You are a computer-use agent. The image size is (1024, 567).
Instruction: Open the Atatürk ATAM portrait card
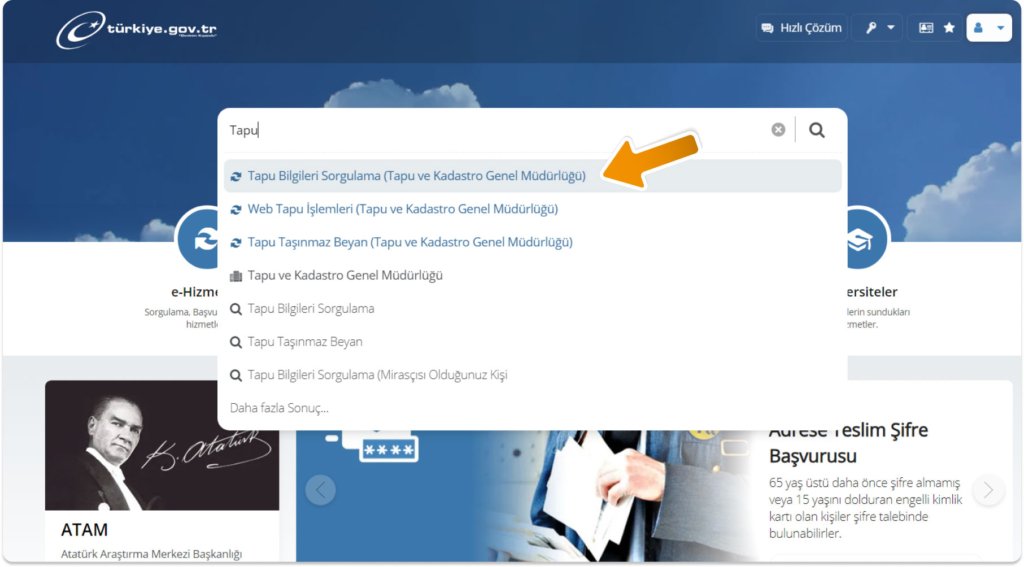162,446
